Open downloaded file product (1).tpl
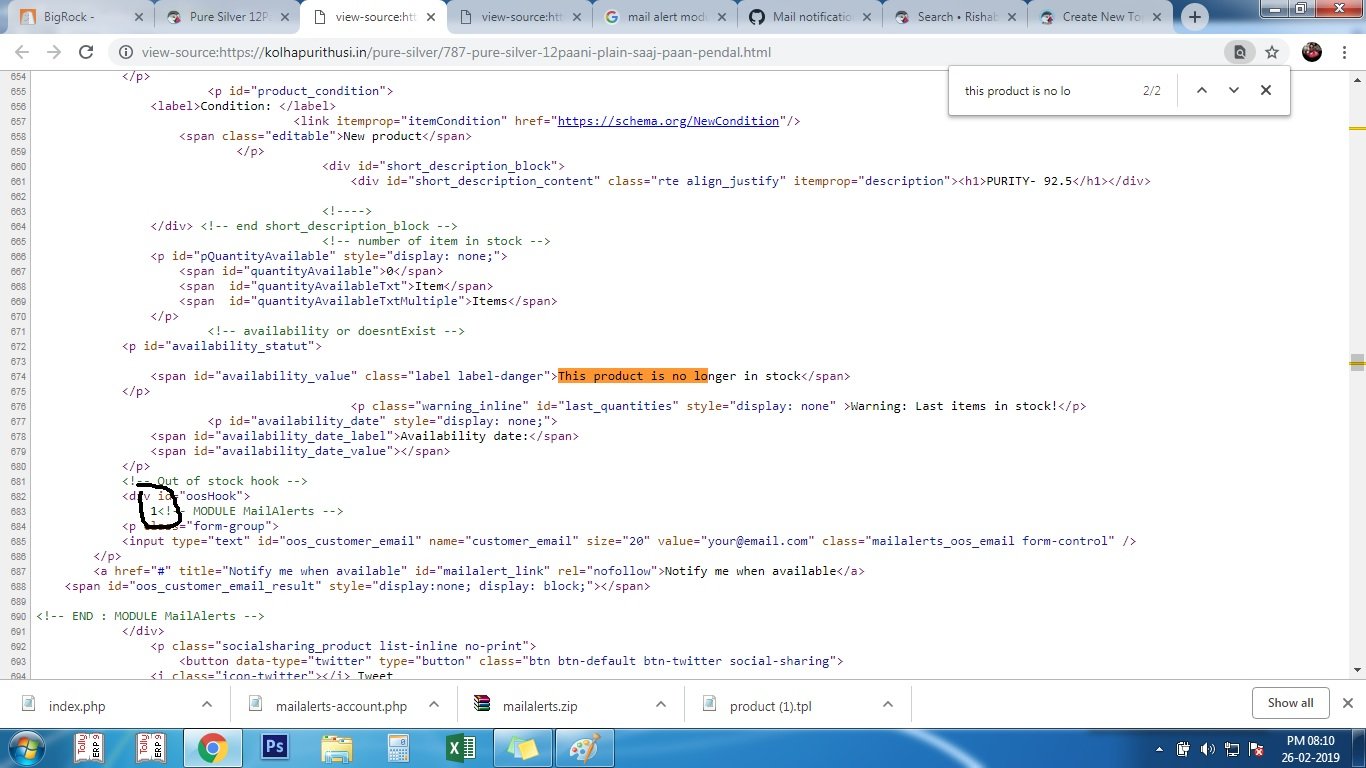This screenshot has height=768, width=1366. click(770, 706)
